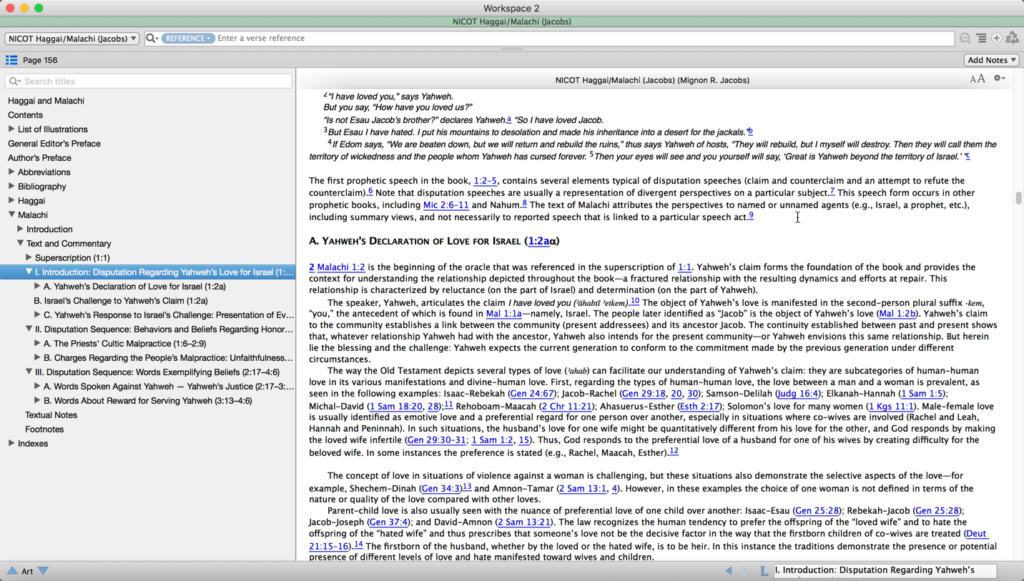Collapse the Malachi section in contents

[x=12, y=214]
